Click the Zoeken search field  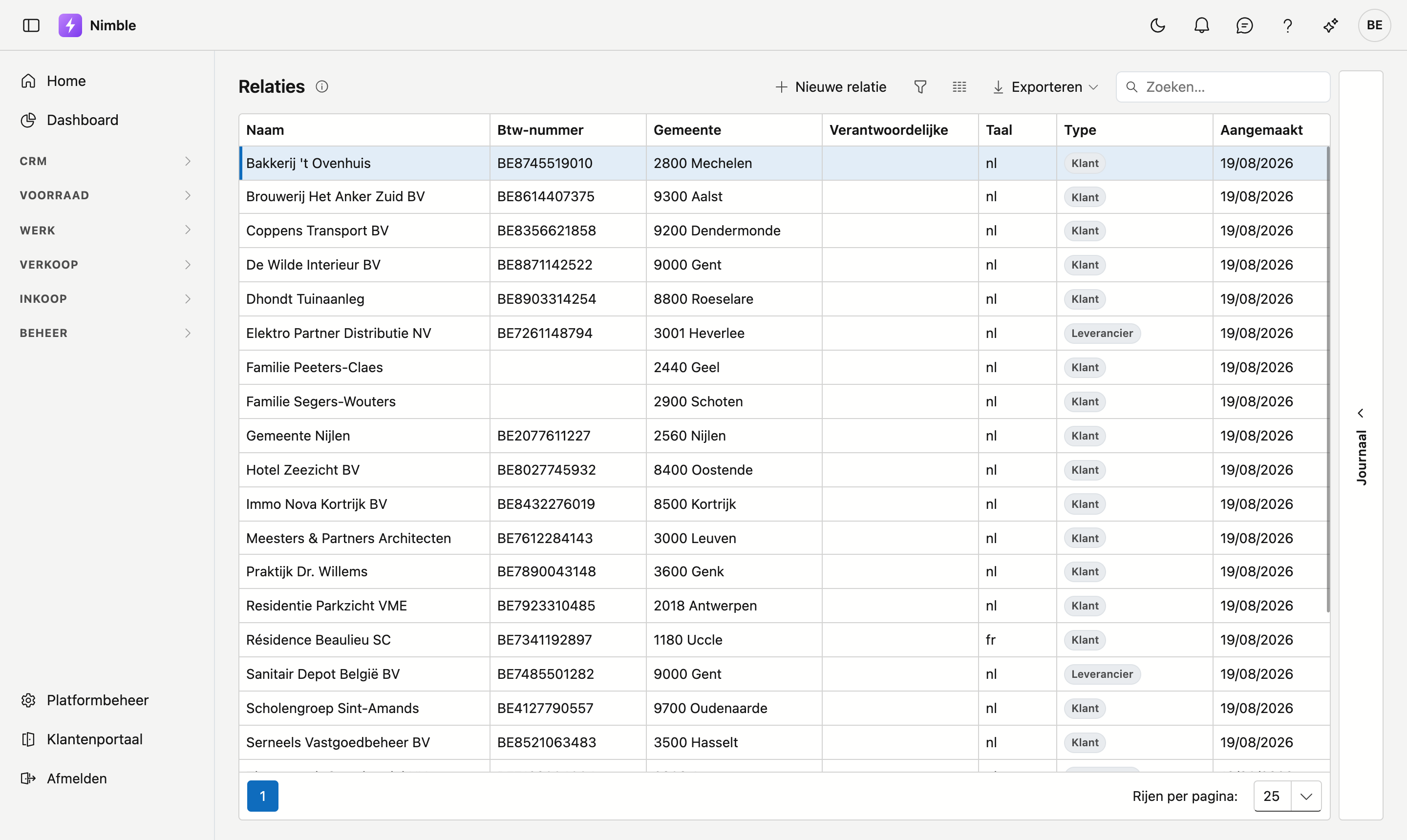point(1223,86)
